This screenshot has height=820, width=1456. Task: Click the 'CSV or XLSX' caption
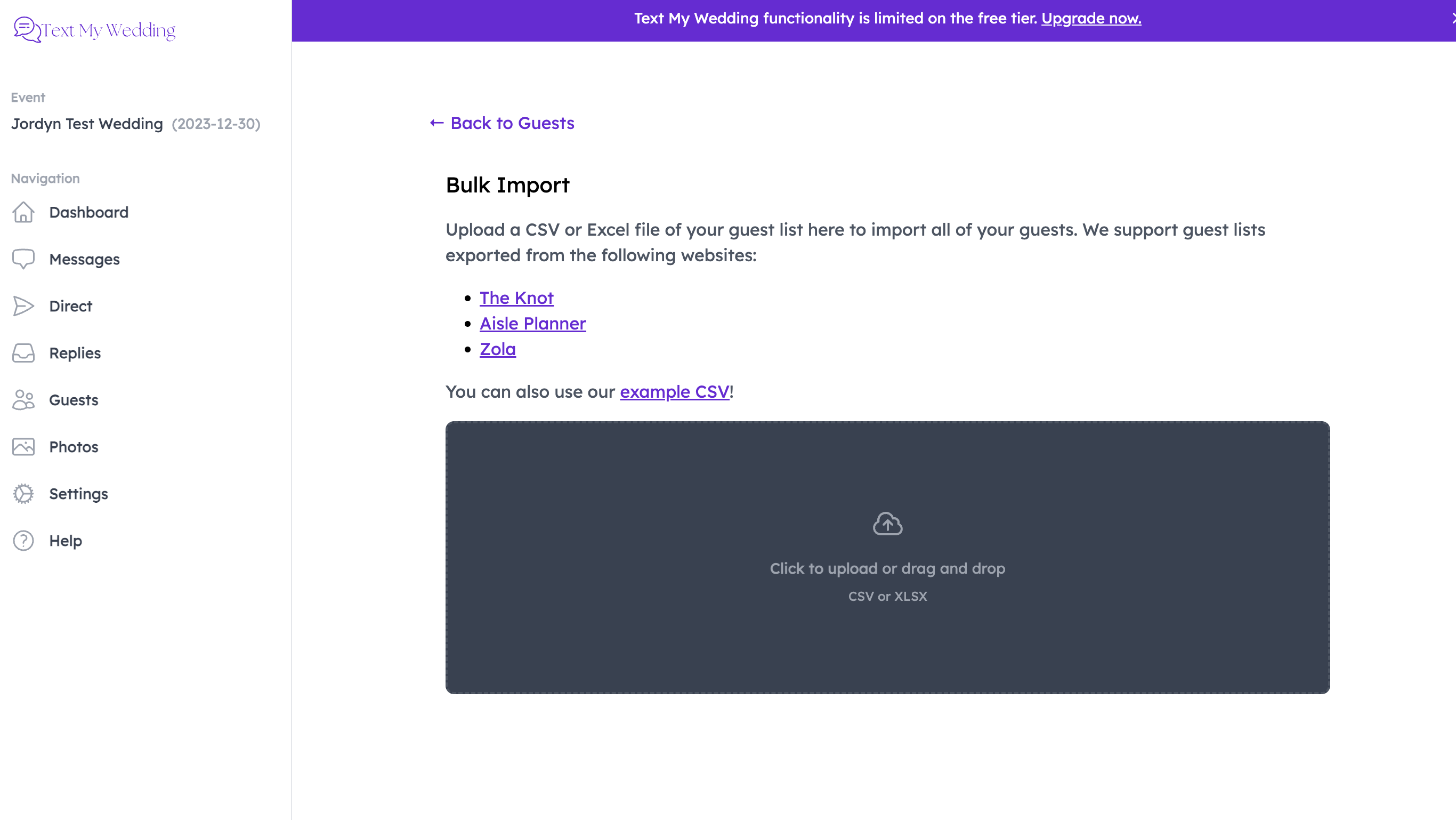click(x=887, y=596)
